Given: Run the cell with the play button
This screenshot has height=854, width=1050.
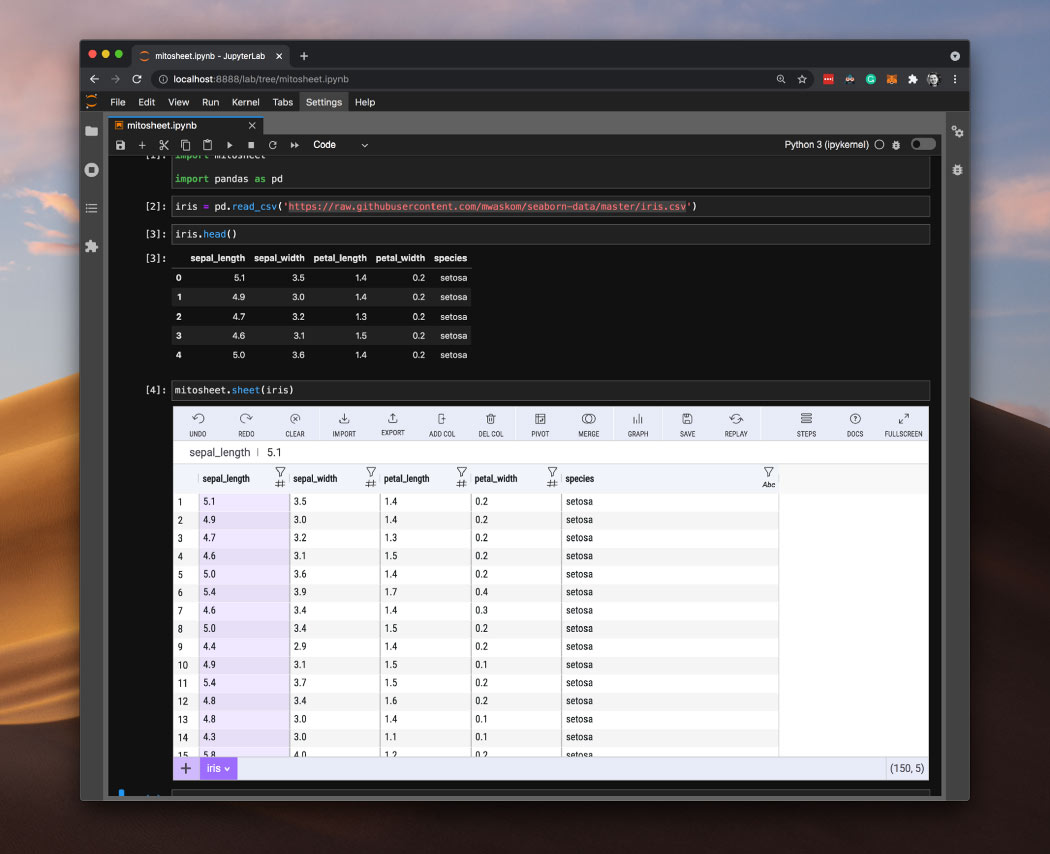Looking at the screenshot, I should point(229,145).
